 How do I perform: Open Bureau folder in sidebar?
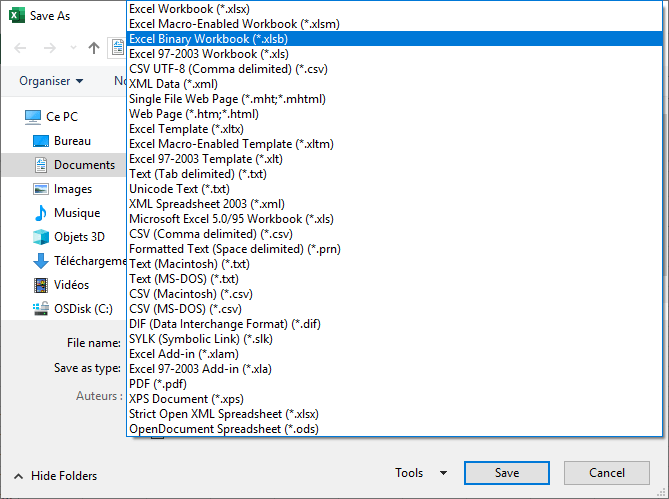[72, 141]
